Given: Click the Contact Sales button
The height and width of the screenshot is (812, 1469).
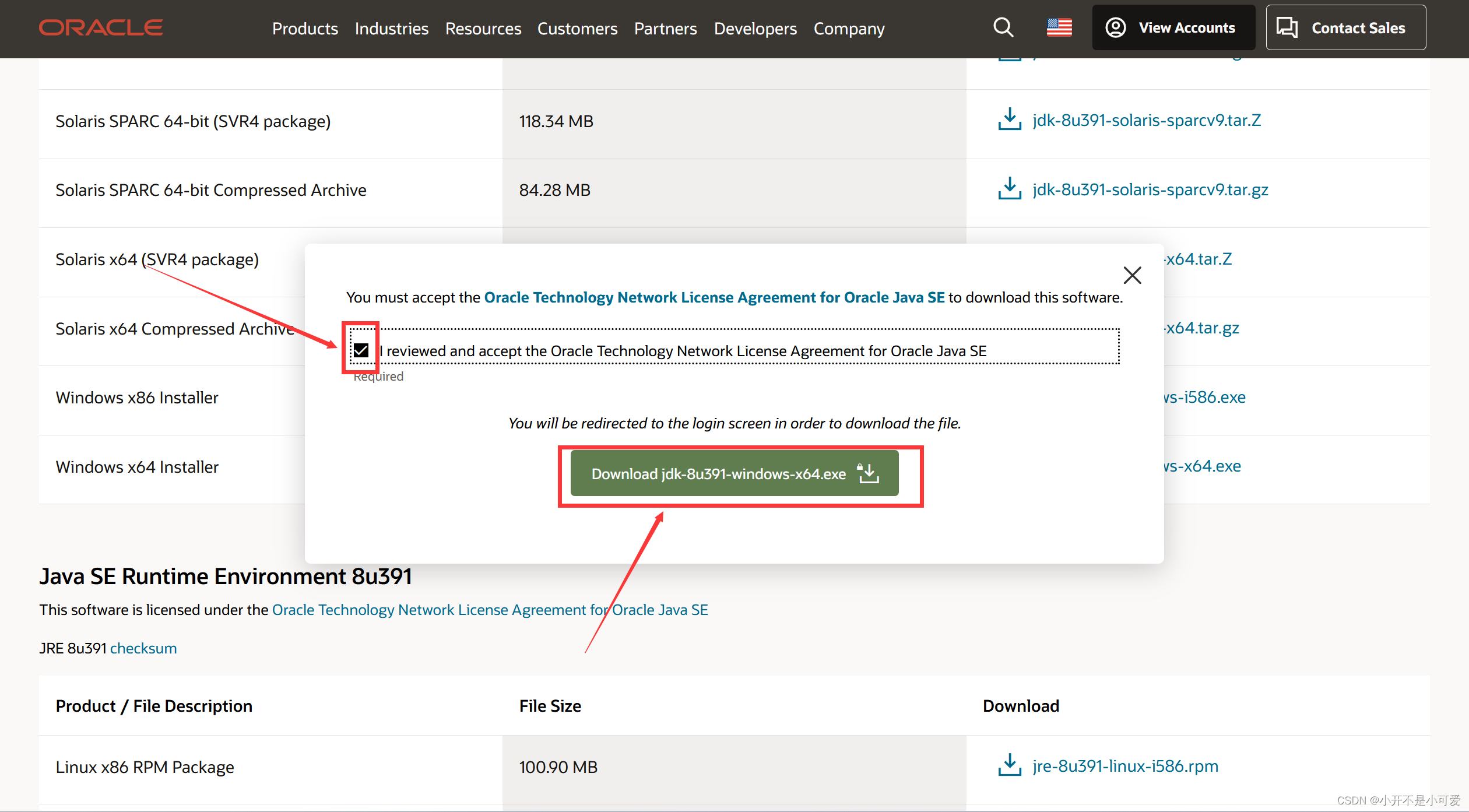Looking at the screenshot, I should pyautogui.click(x=1345, y=28).
